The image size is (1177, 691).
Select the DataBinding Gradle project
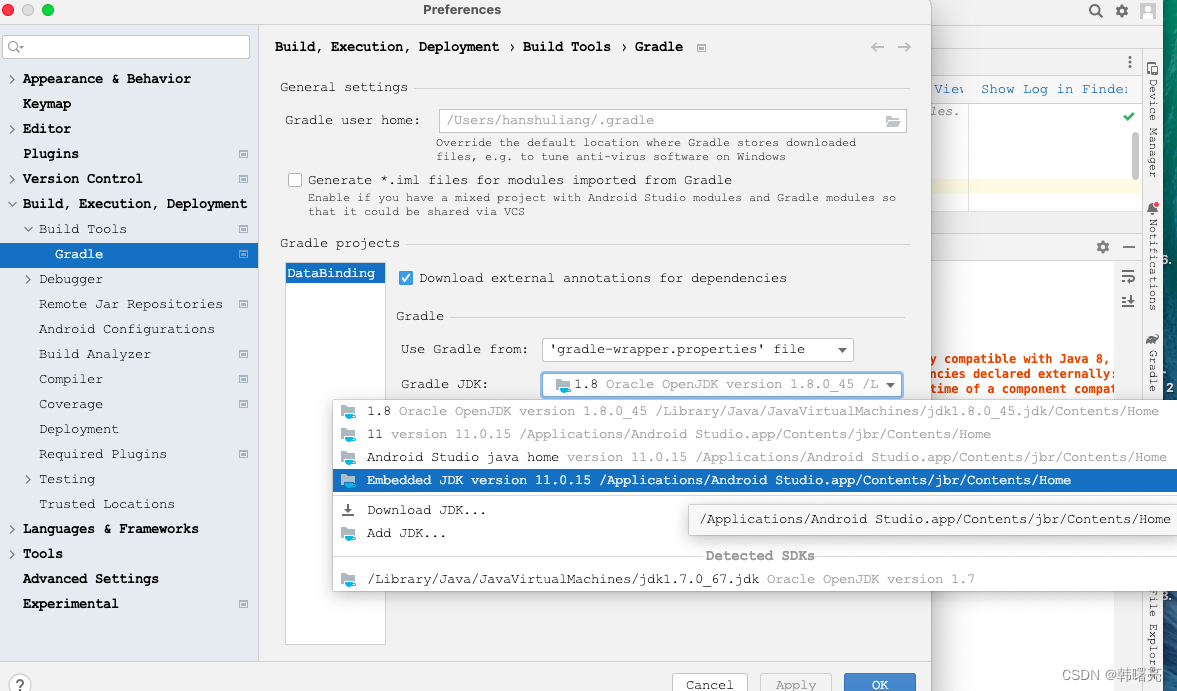click(335, 273)
